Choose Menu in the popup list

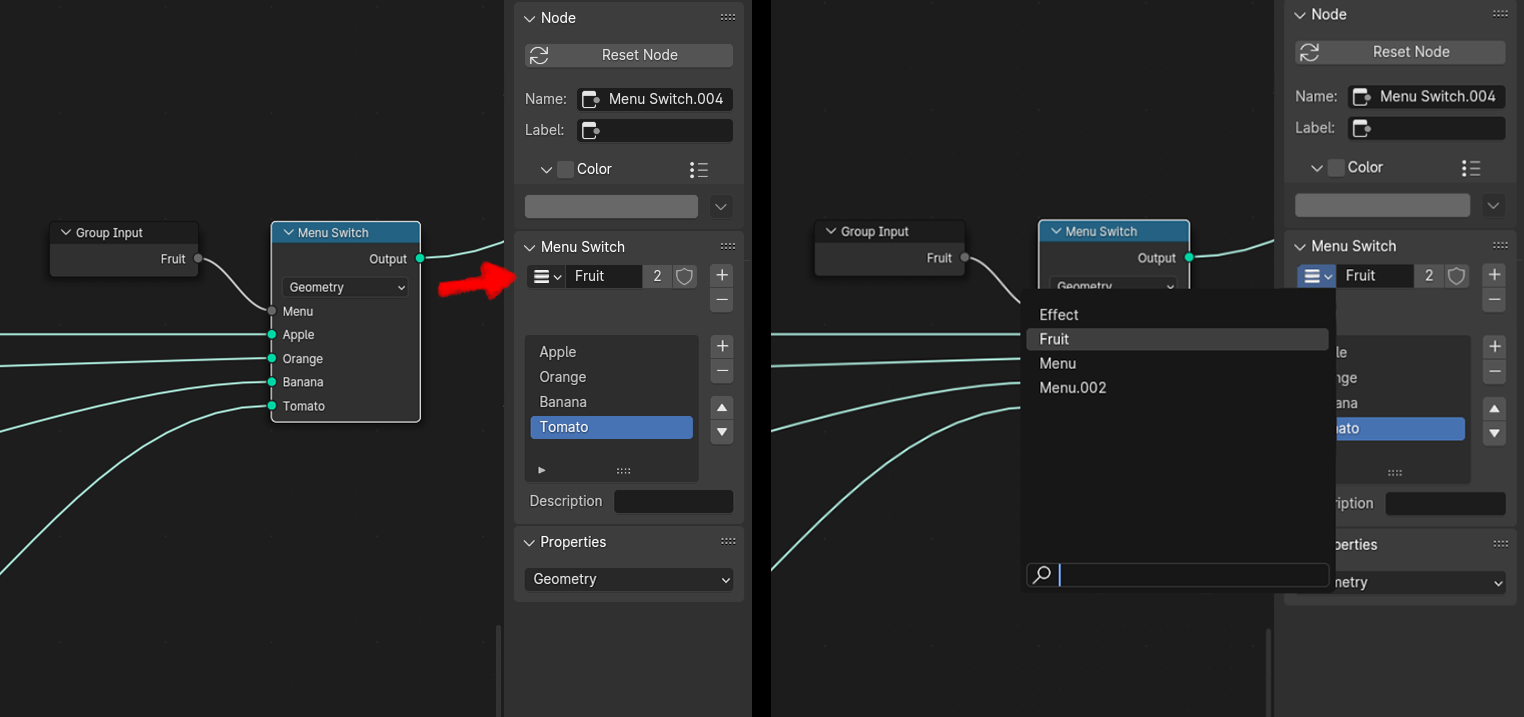pos(1177,364)
